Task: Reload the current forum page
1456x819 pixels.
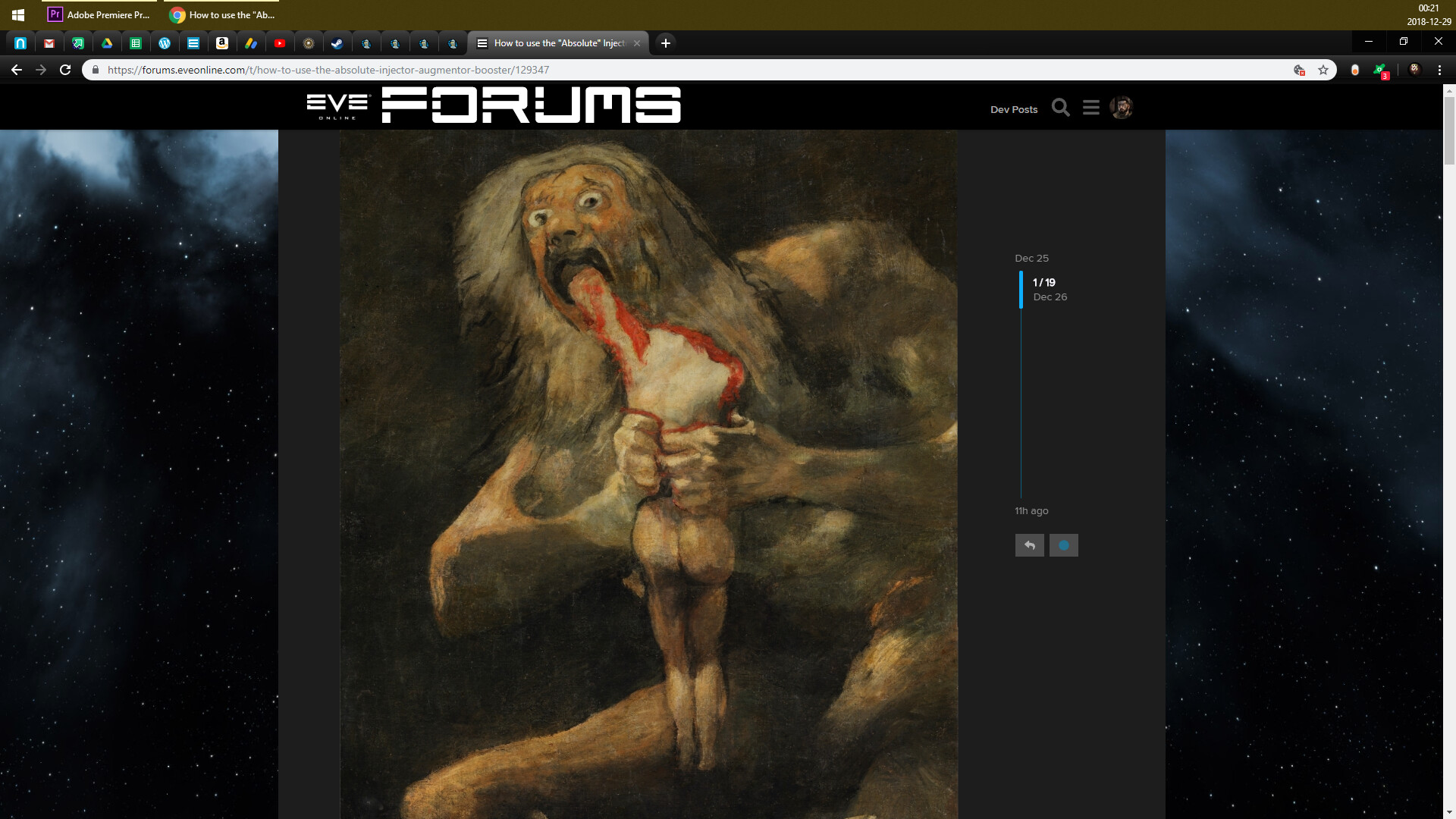Action: pos(65,70)
